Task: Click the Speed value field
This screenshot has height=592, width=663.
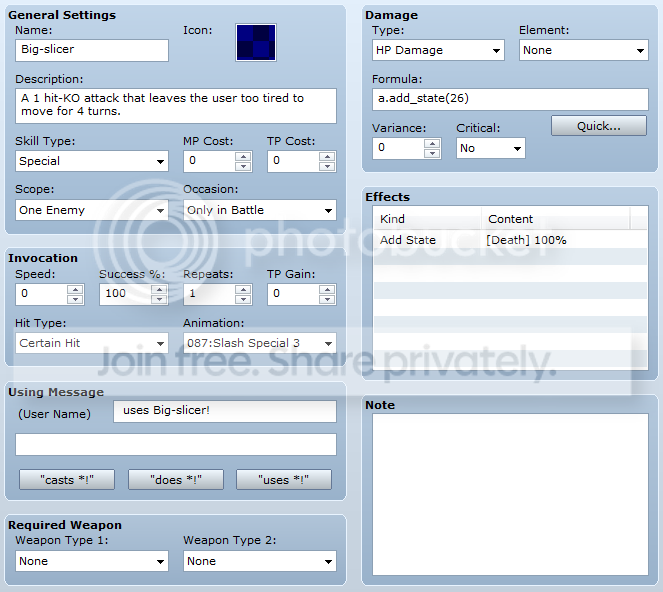Action: 41,294
